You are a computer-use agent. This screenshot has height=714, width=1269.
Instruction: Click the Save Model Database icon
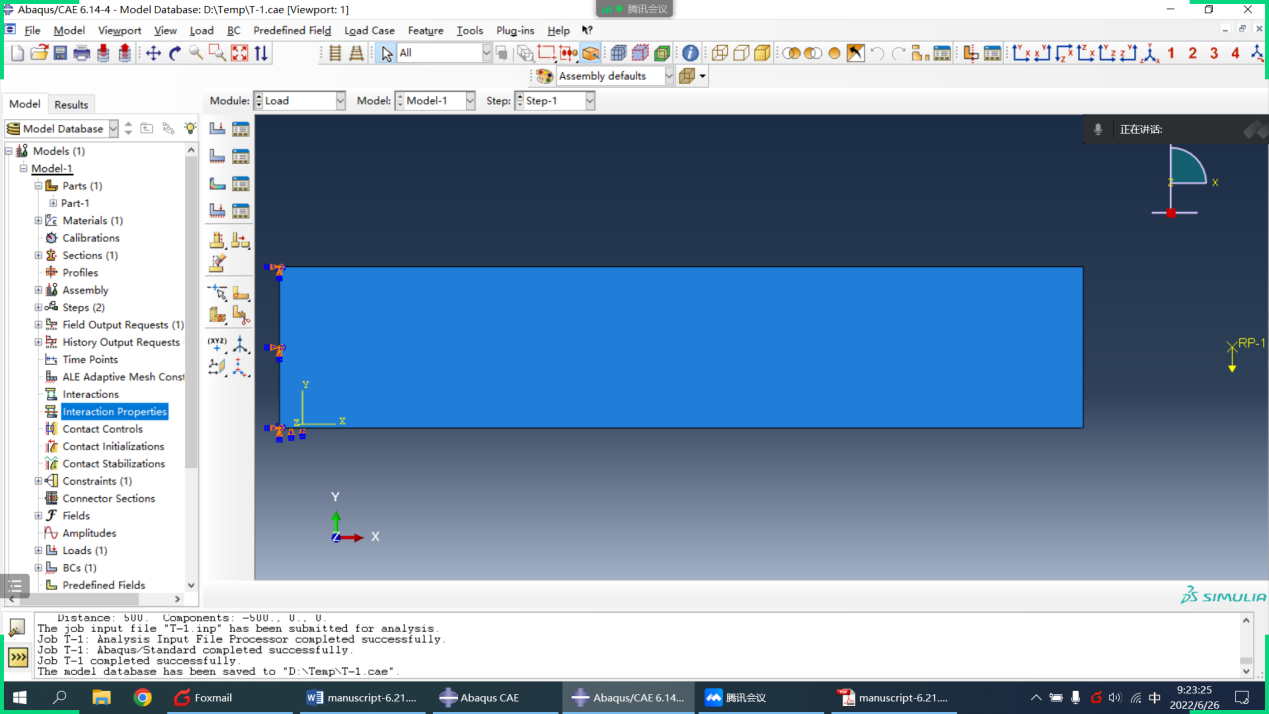click(60, 53)
